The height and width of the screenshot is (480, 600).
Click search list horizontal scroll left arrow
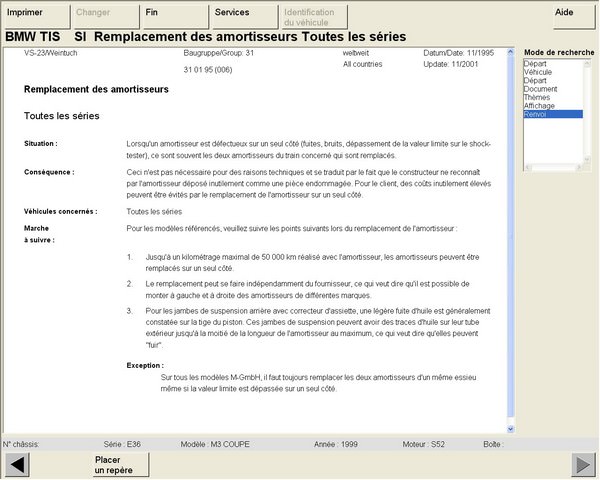pyautogui.click(x=527, y=167)
